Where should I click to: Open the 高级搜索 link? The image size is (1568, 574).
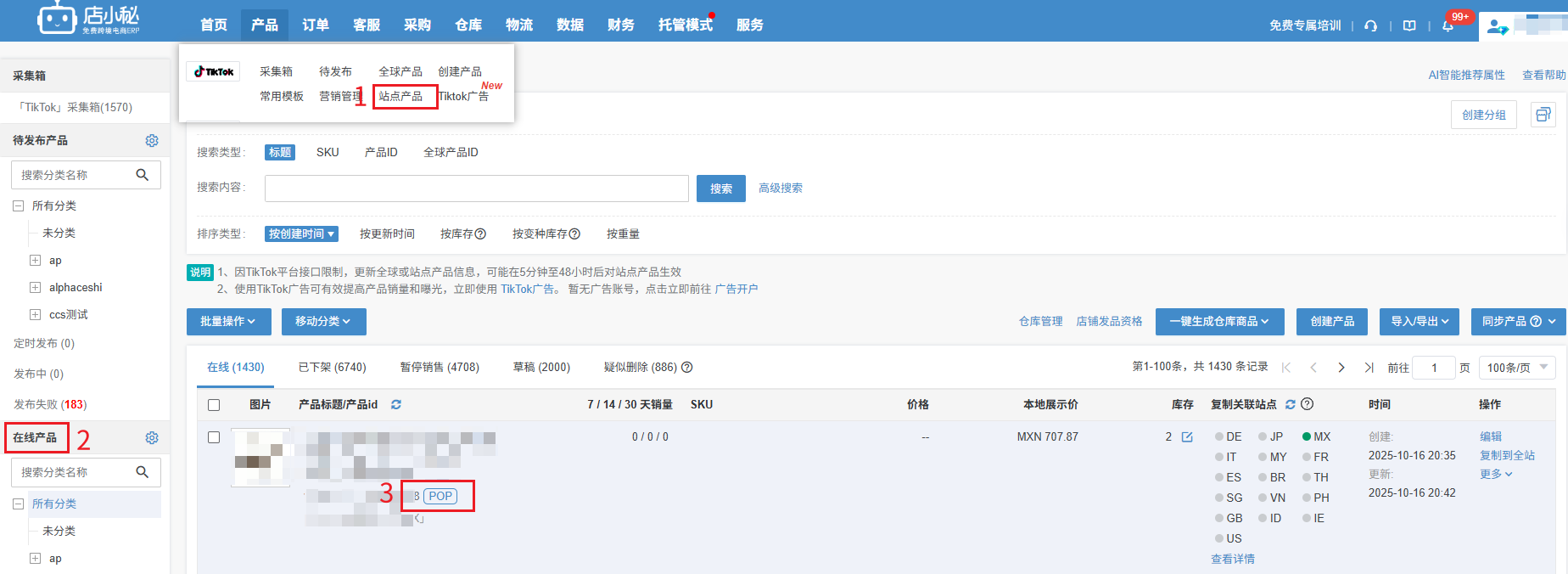pos(780,188)
